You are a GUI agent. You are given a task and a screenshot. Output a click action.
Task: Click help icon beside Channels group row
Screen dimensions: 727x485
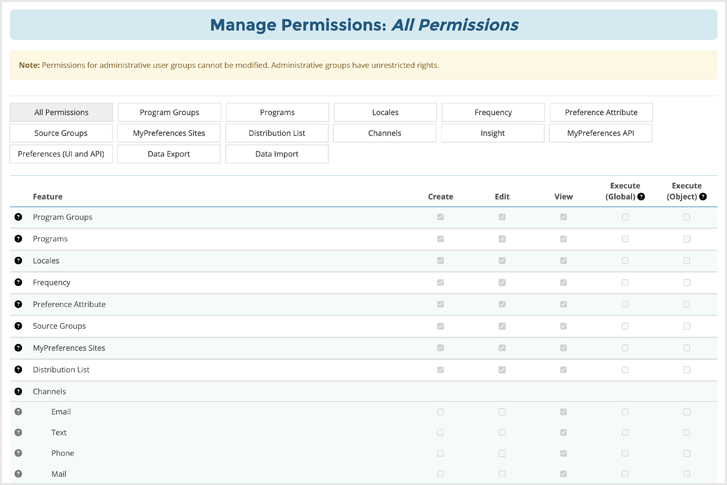click(18, 391)
